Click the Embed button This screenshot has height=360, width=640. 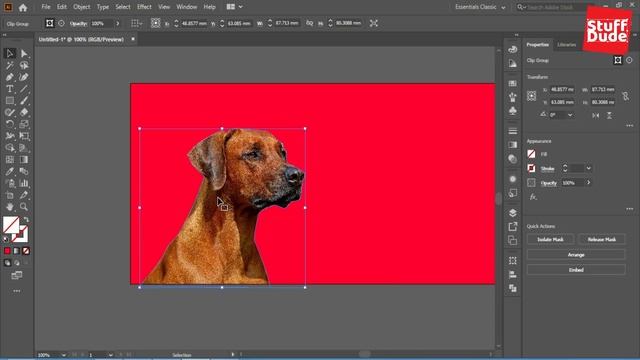click(576, 270)
